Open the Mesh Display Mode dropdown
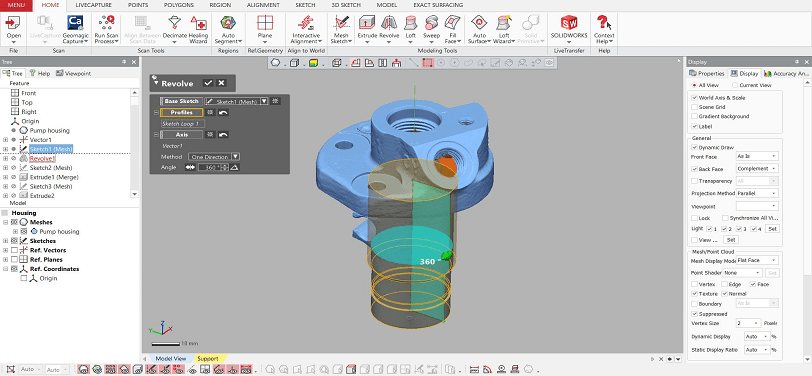This screenshot has height=376, width=812. [x=757, y=260]
